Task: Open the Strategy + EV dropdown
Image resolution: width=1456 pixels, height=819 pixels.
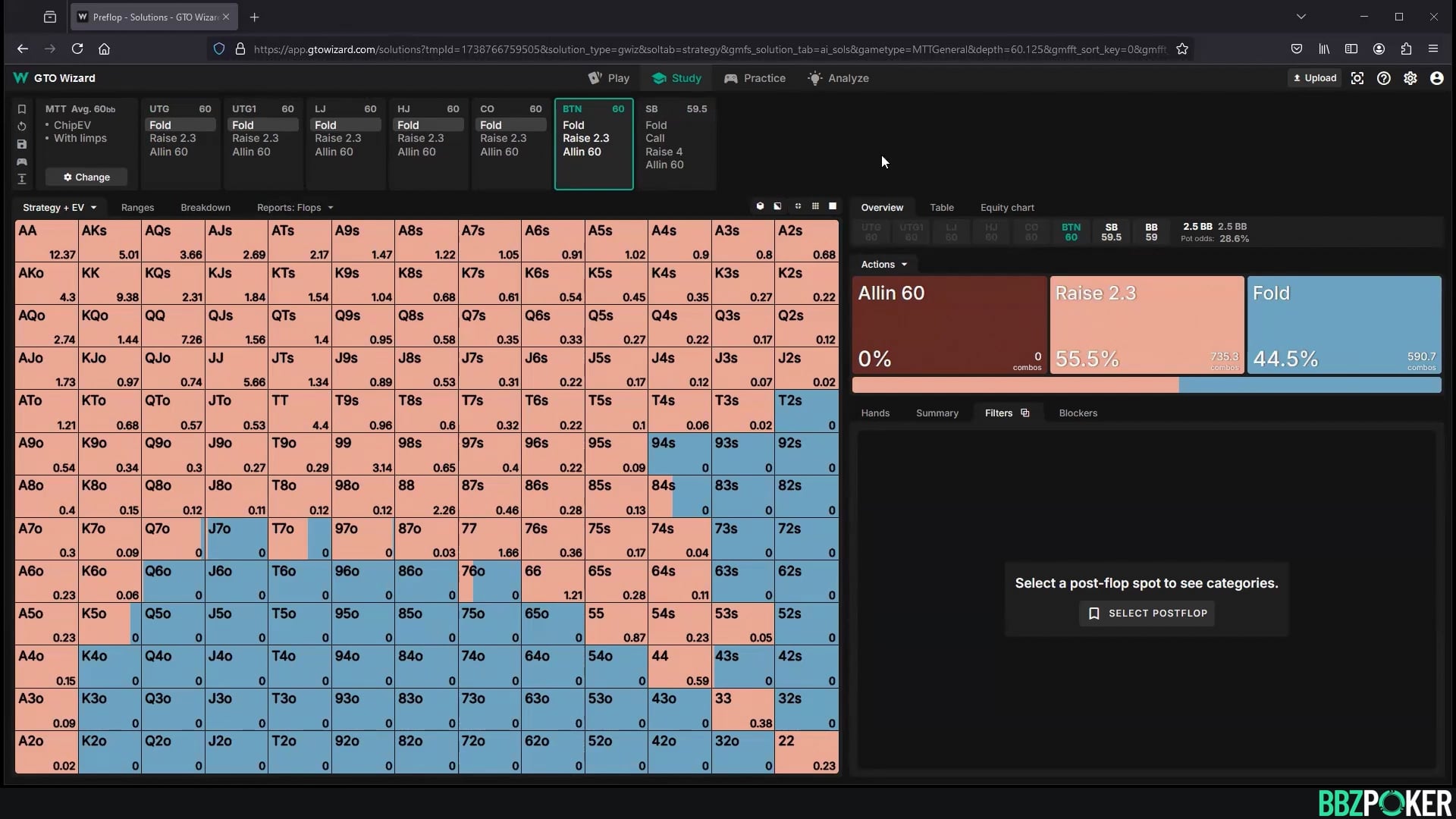Action: pyautogui.click(x=59, y=207)
